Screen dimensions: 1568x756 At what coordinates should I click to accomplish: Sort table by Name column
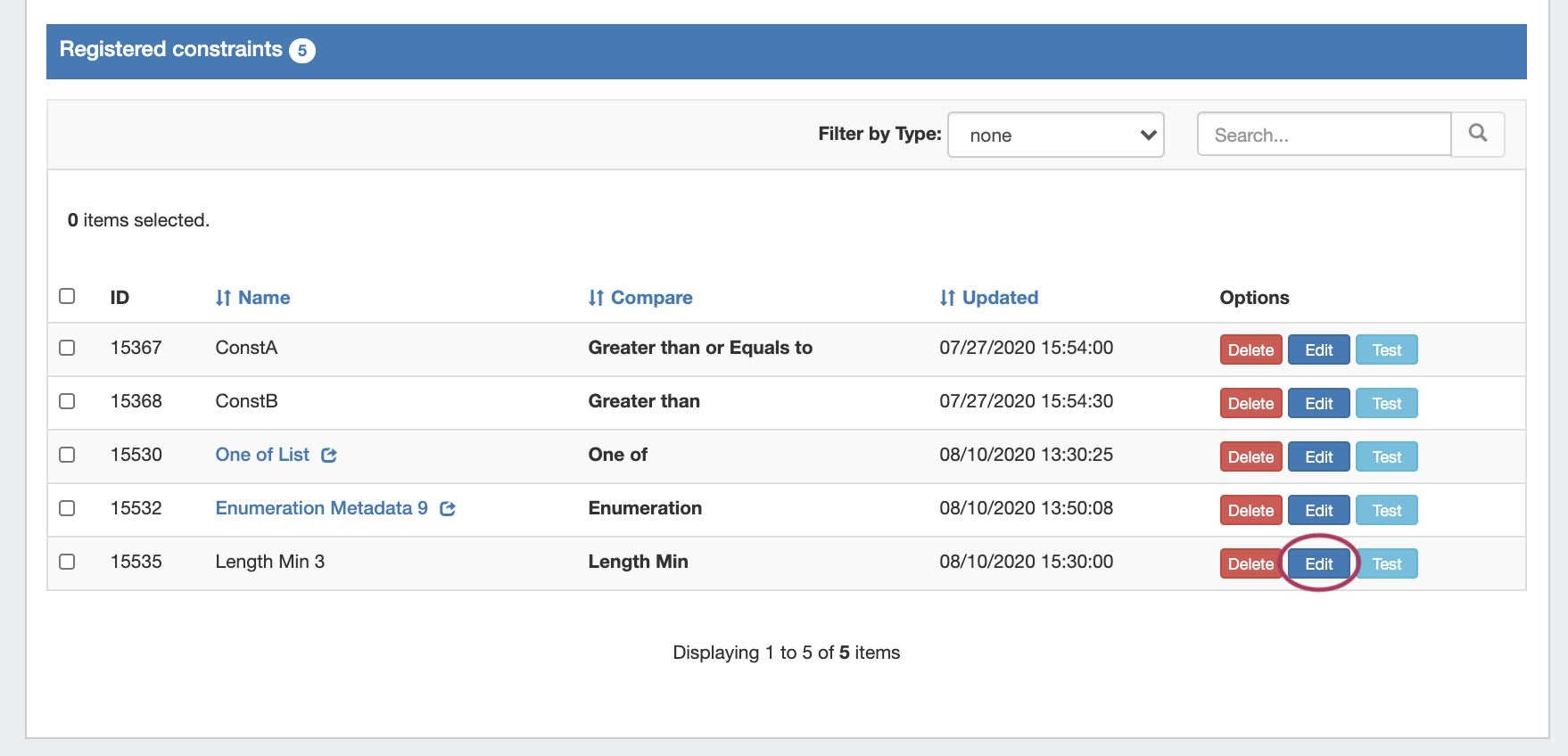[252, 298]
